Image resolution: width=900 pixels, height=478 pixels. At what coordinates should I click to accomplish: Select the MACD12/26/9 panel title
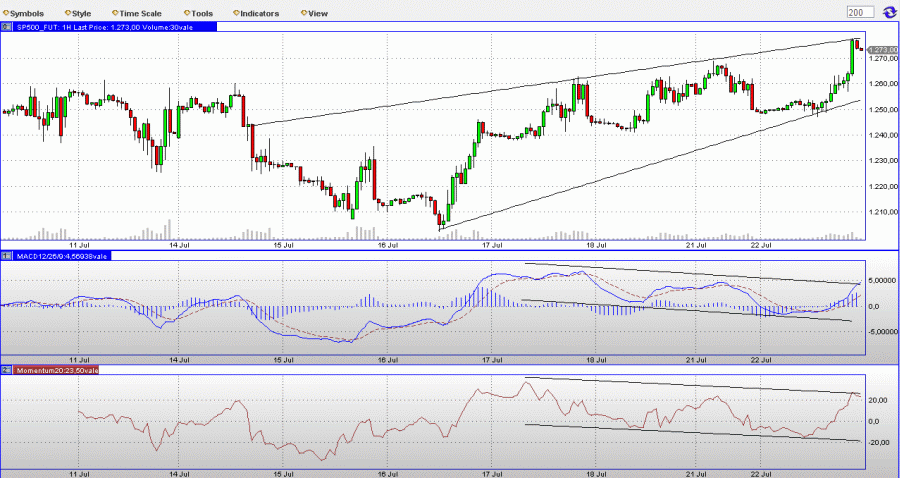[60, 256]
